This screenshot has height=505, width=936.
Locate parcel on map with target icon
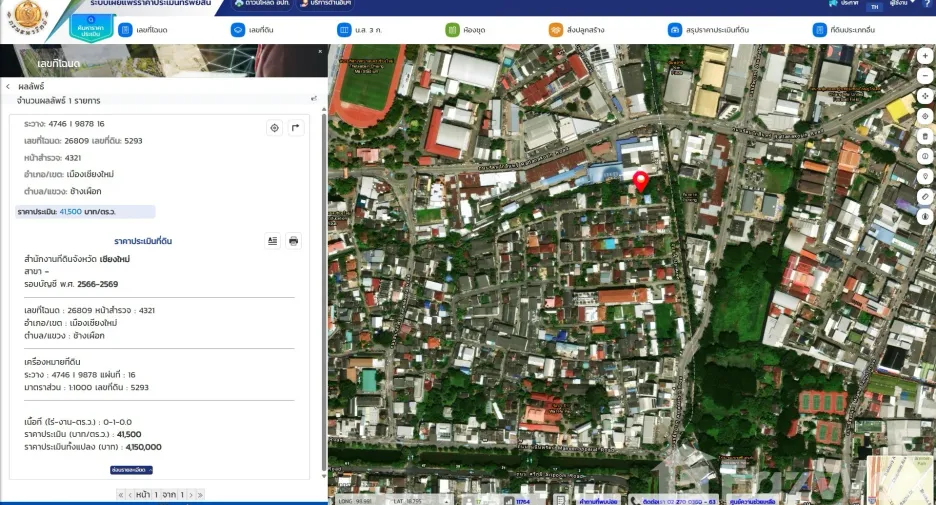[x=274, y=128]
